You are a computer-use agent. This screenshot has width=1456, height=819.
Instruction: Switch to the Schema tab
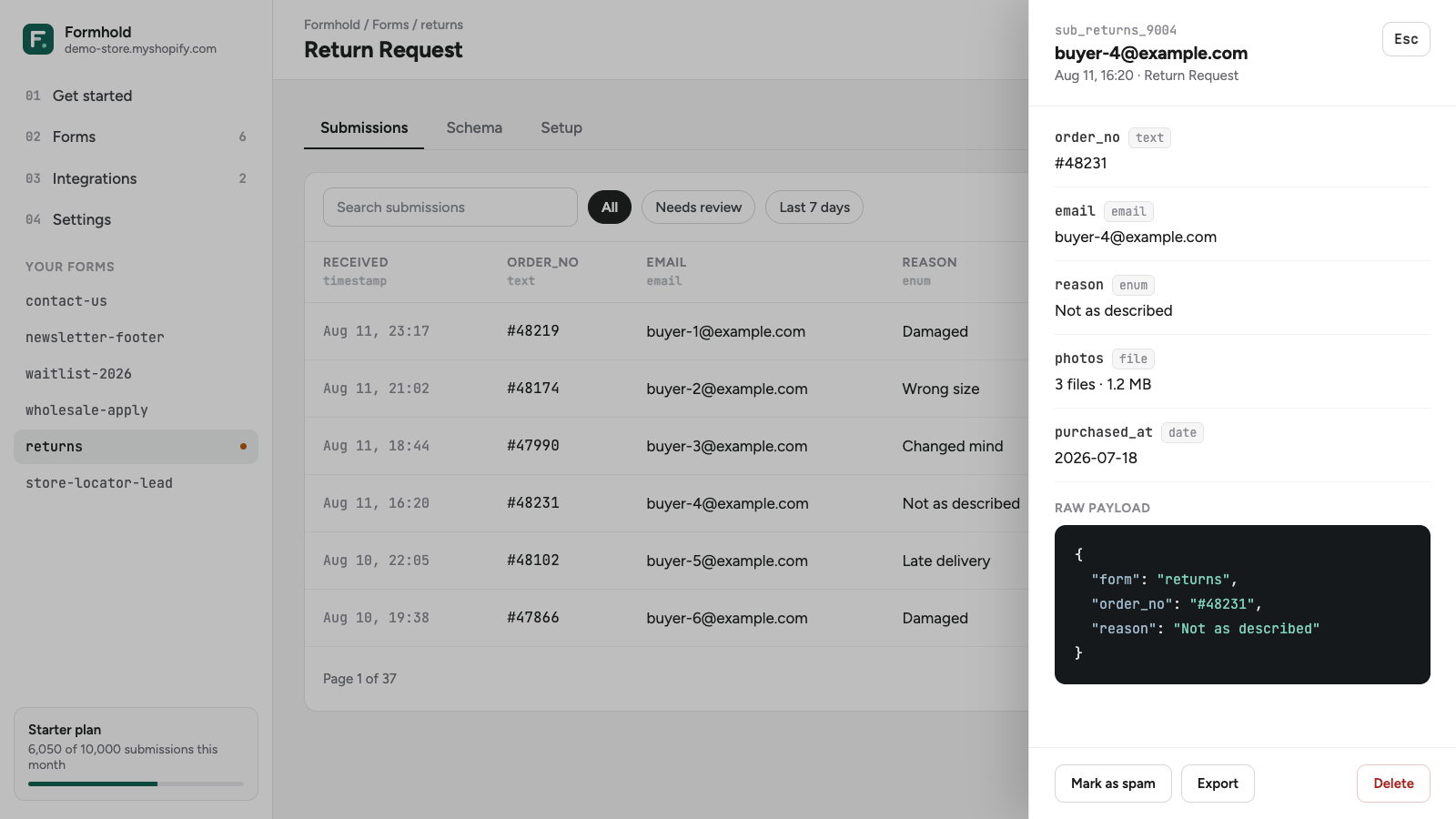[x=474, y=127]
